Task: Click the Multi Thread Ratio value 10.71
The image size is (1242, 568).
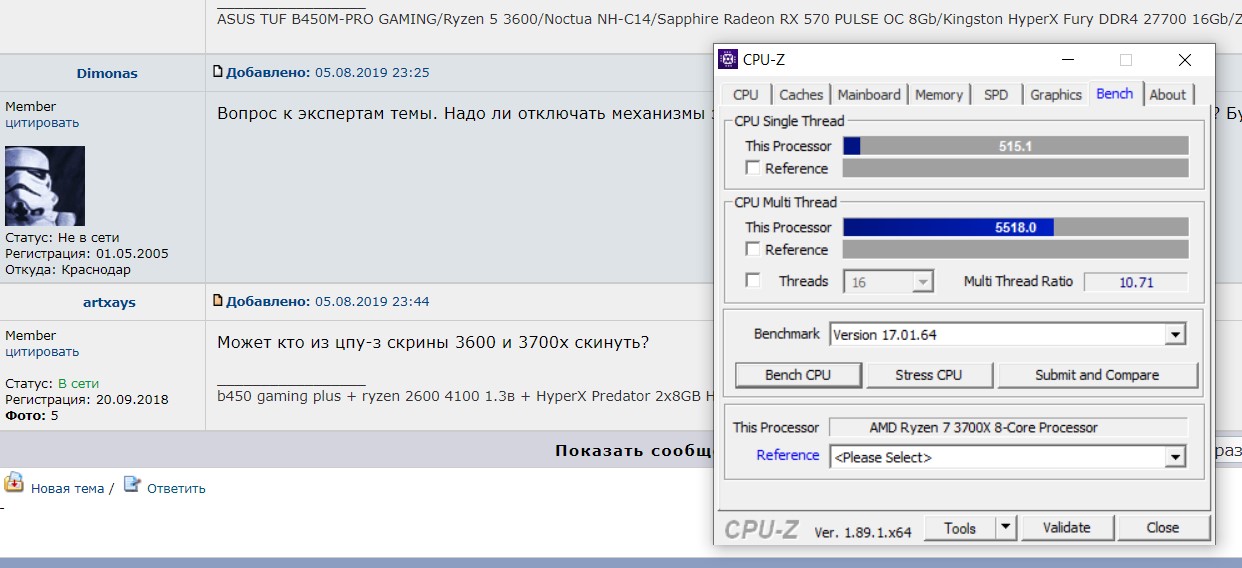Action: 1136,282
